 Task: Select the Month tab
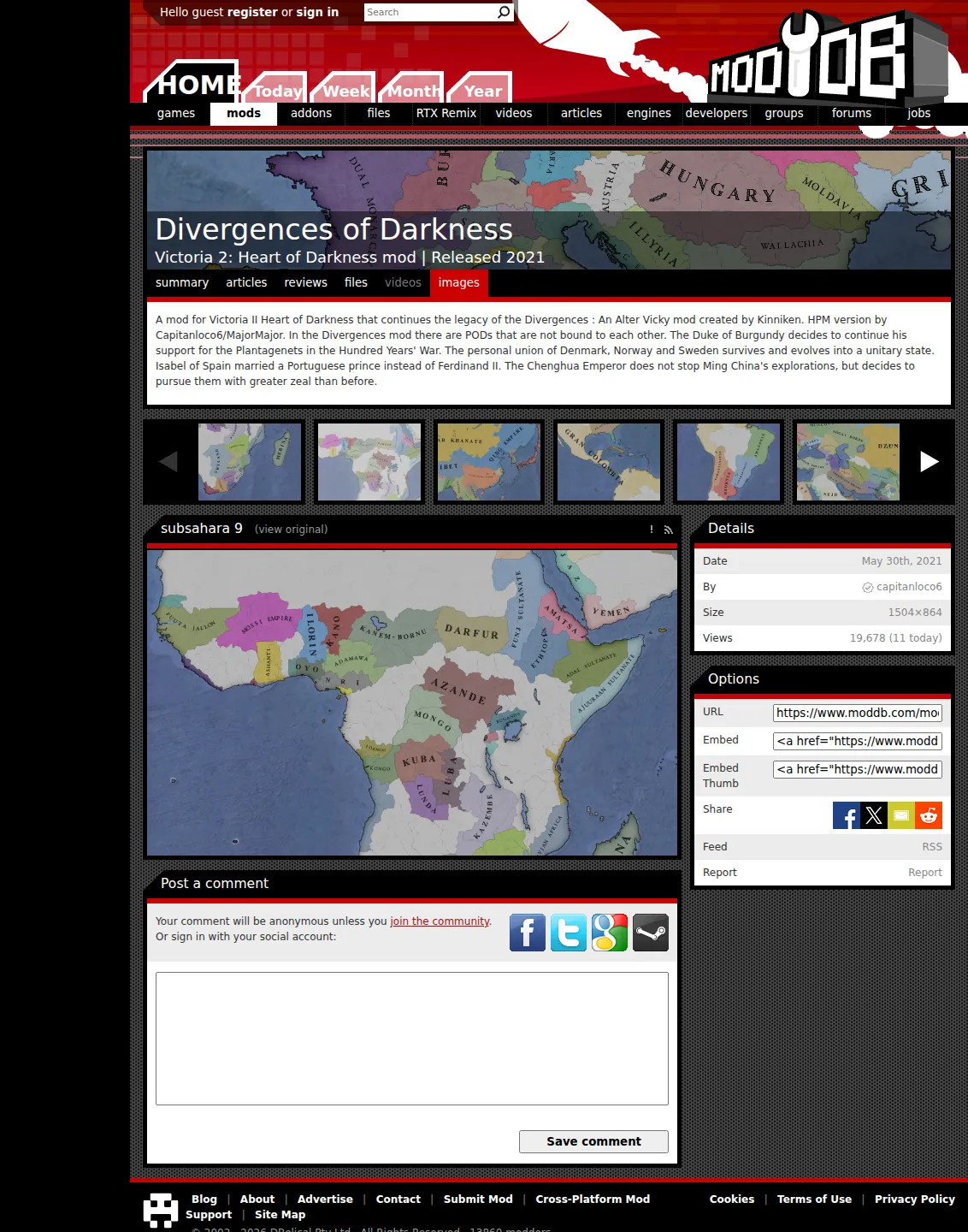(x=413, y=89)
